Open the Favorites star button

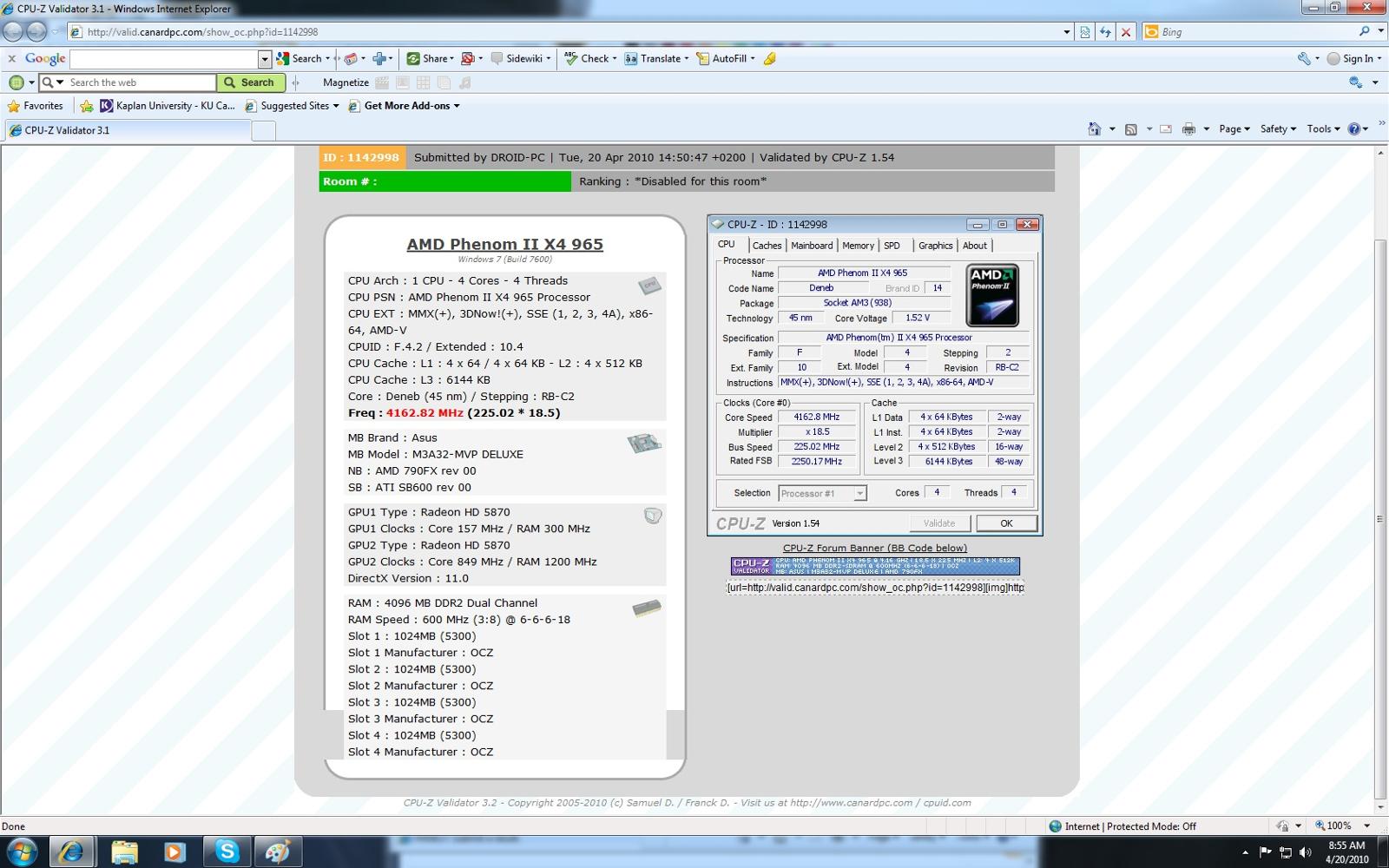pos(35,106)
